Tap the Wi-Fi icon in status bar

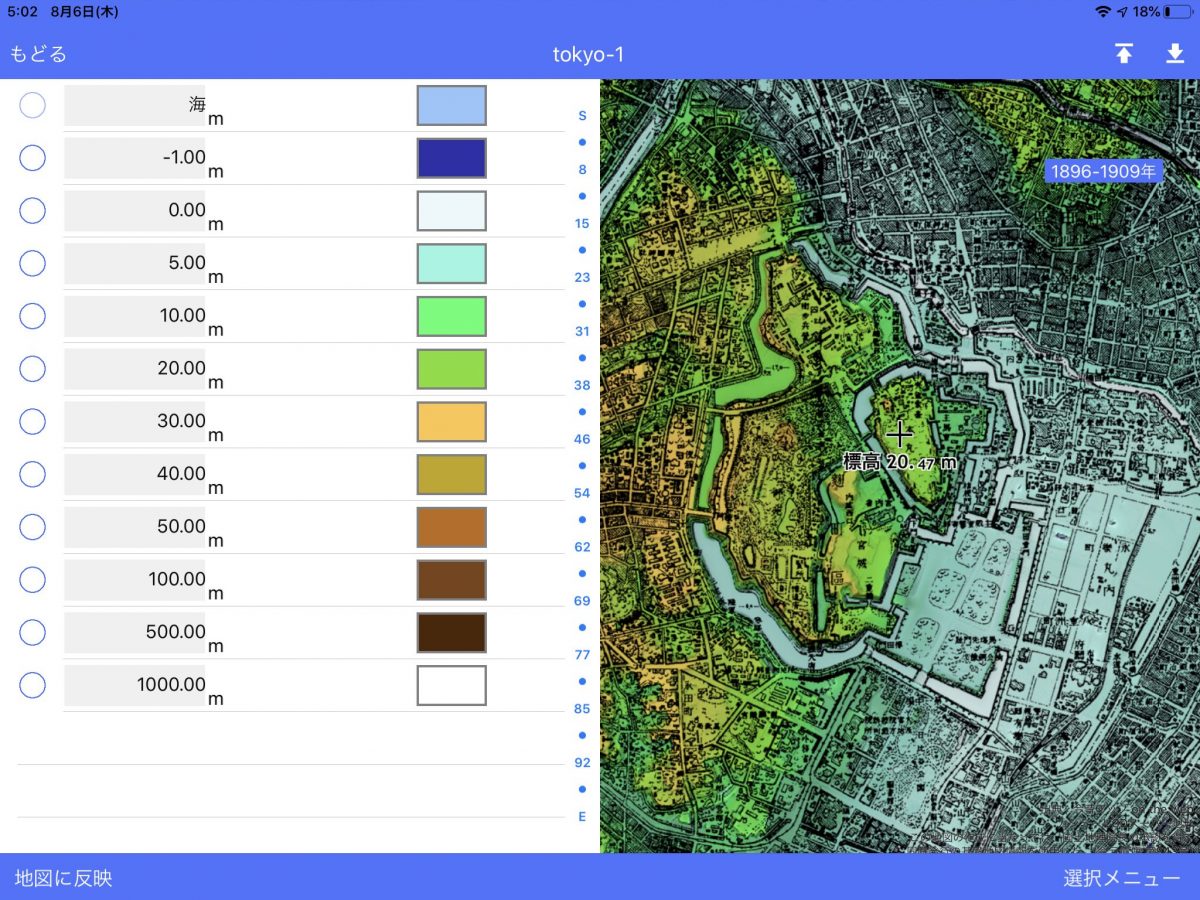(1103, 12)
